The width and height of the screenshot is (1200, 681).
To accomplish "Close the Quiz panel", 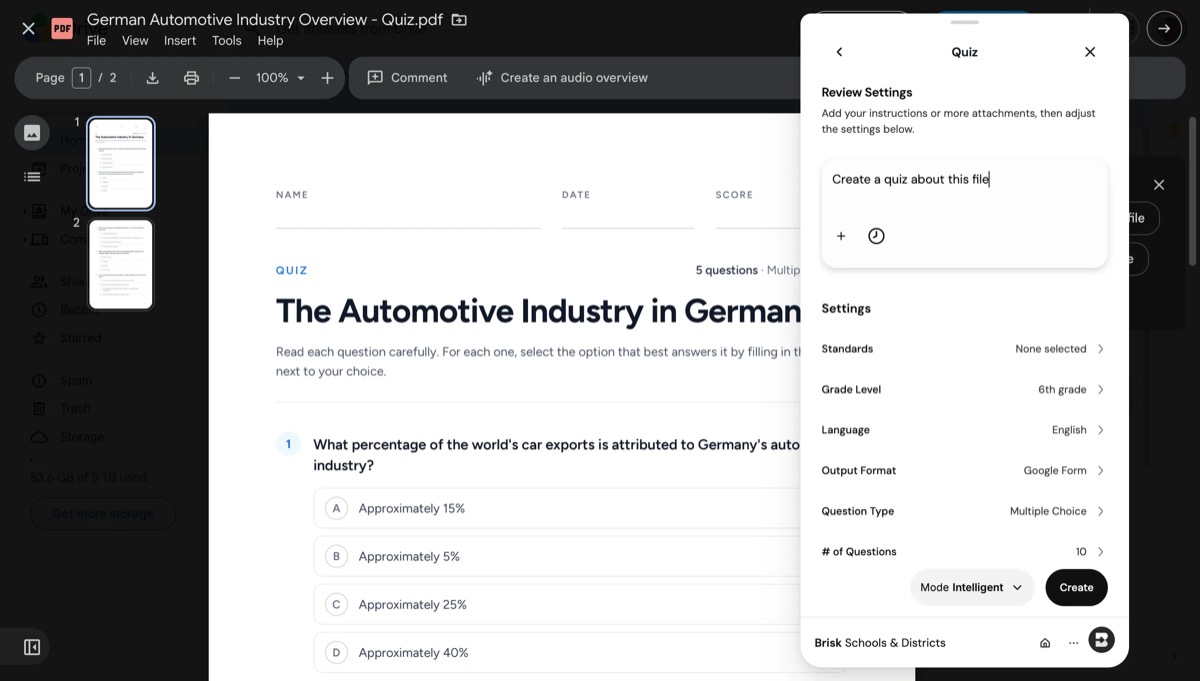I will pos(1090,52).
